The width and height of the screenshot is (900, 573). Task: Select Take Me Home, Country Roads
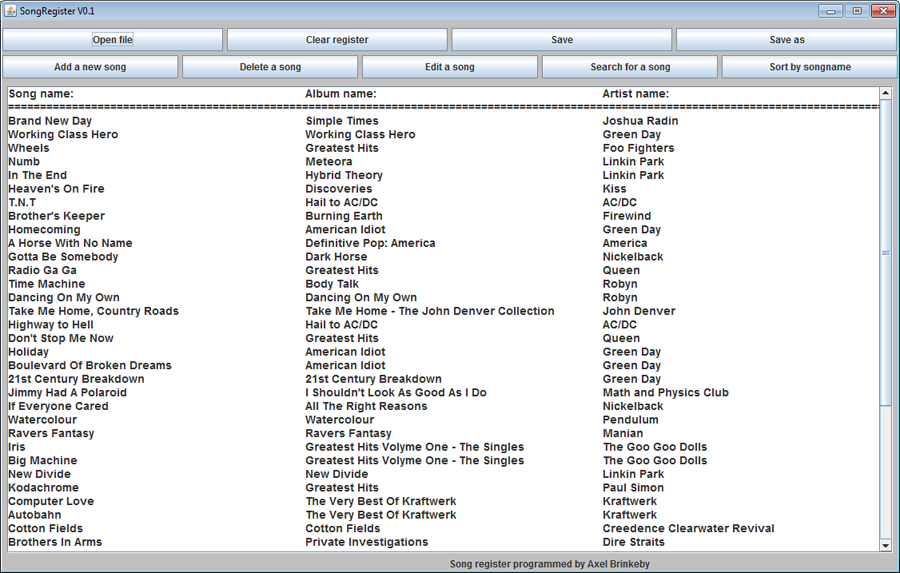(x=94, y=311)
